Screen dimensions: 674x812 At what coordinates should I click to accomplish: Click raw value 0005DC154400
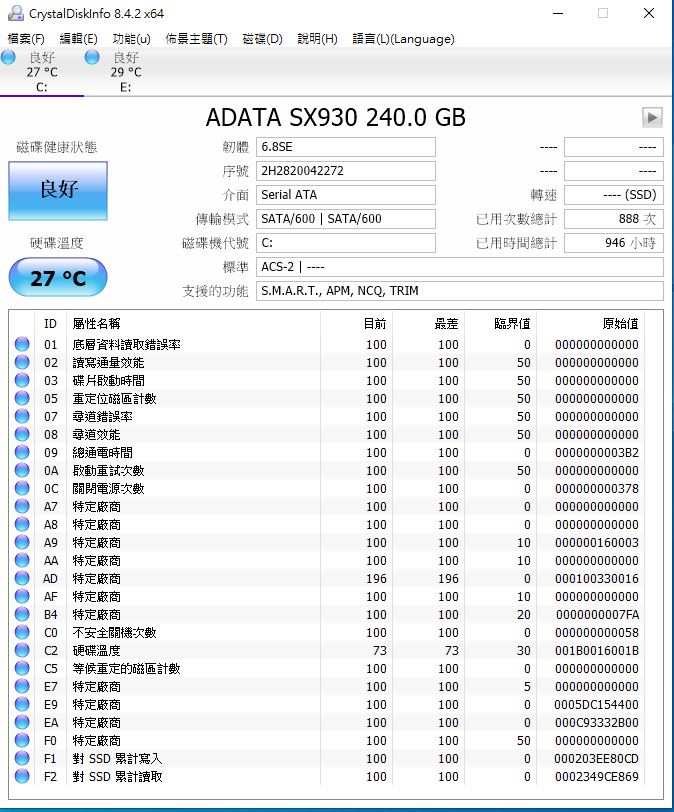[x=596, y=704]
